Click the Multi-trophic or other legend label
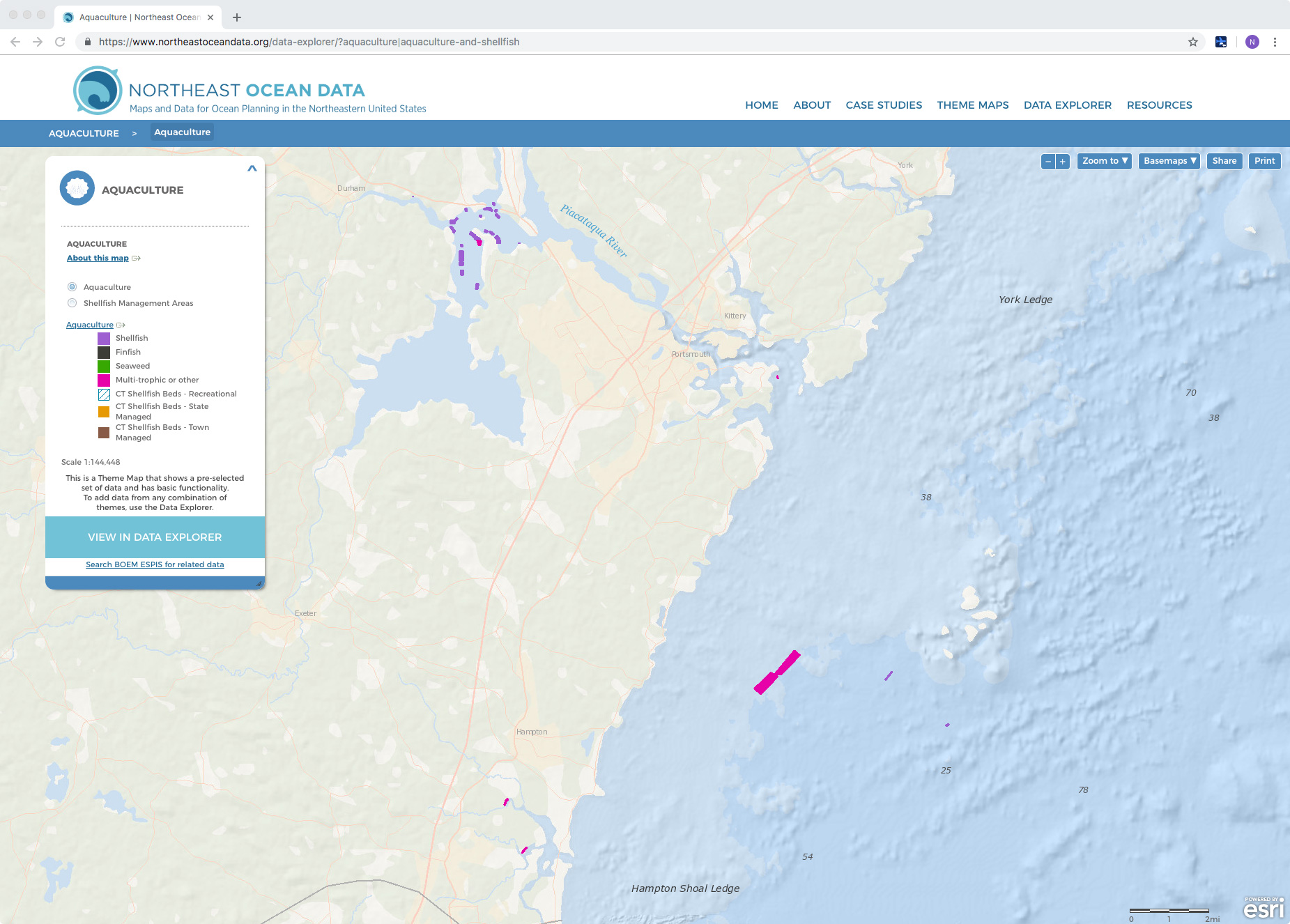Image resolution: width=1290 pixels, height=924 pixels. [157, 380]
